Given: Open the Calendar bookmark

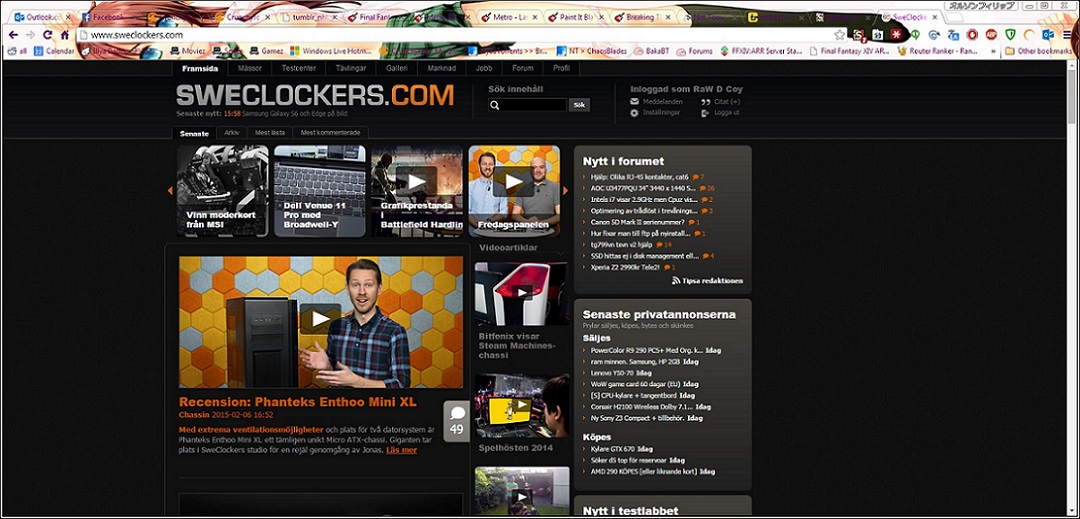Looking at the screenshot, I should click(x=54, y=51).
